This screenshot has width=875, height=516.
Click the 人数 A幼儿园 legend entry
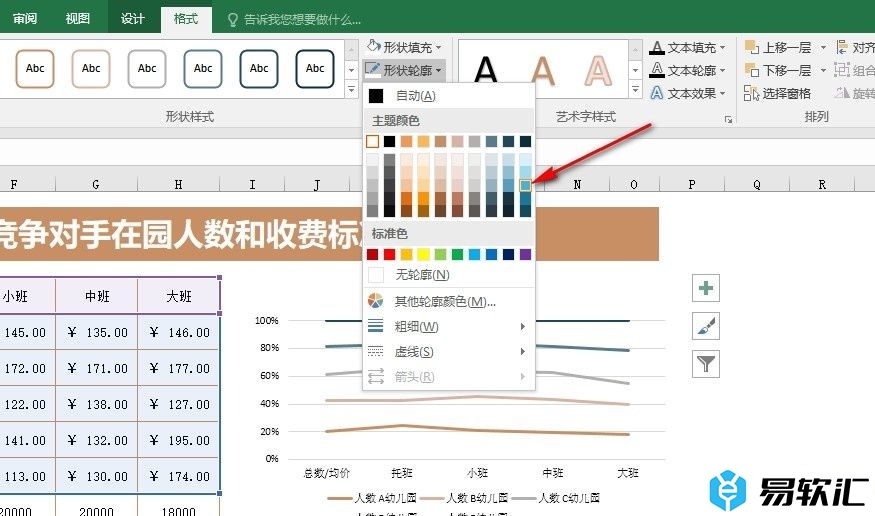tap(372, 498)
